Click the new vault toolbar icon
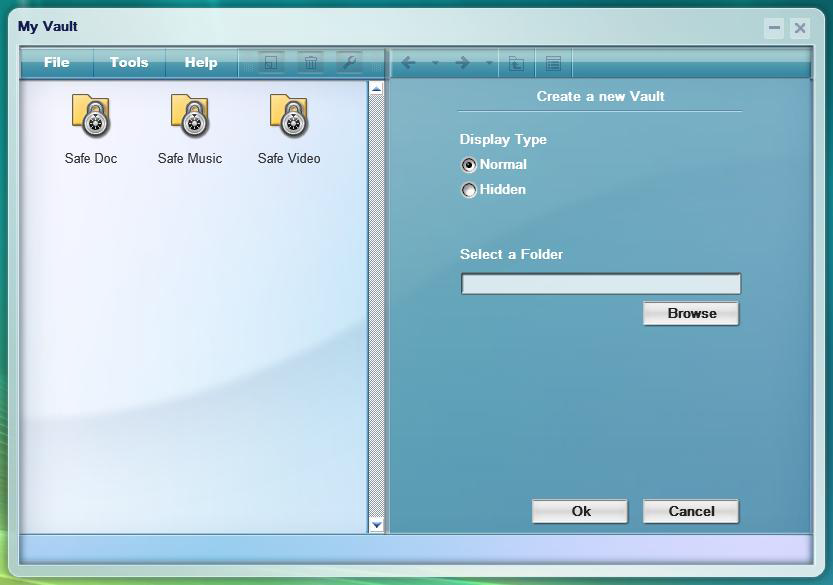 point(271,63)
